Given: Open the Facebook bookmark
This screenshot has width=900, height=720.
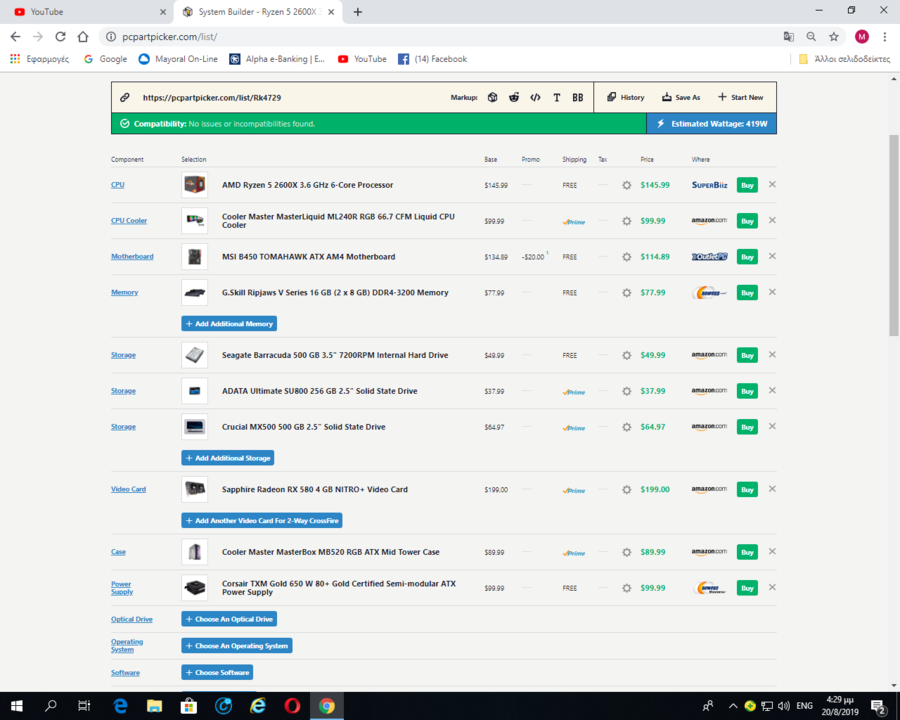Looking at the screenshot, I should point(433,59).
